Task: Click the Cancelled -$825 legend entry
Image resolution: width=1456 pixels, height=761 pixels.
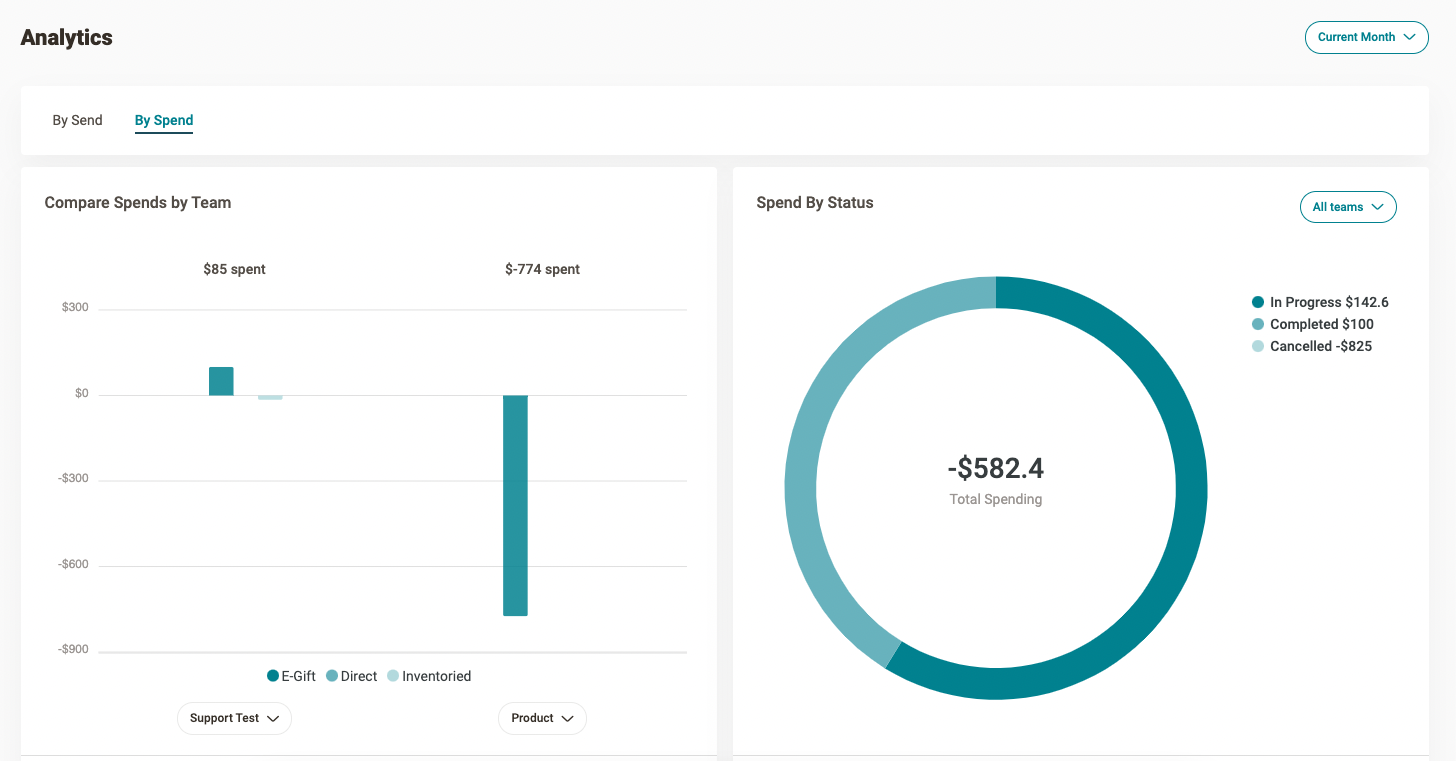Action: [x=1312, y=346]
